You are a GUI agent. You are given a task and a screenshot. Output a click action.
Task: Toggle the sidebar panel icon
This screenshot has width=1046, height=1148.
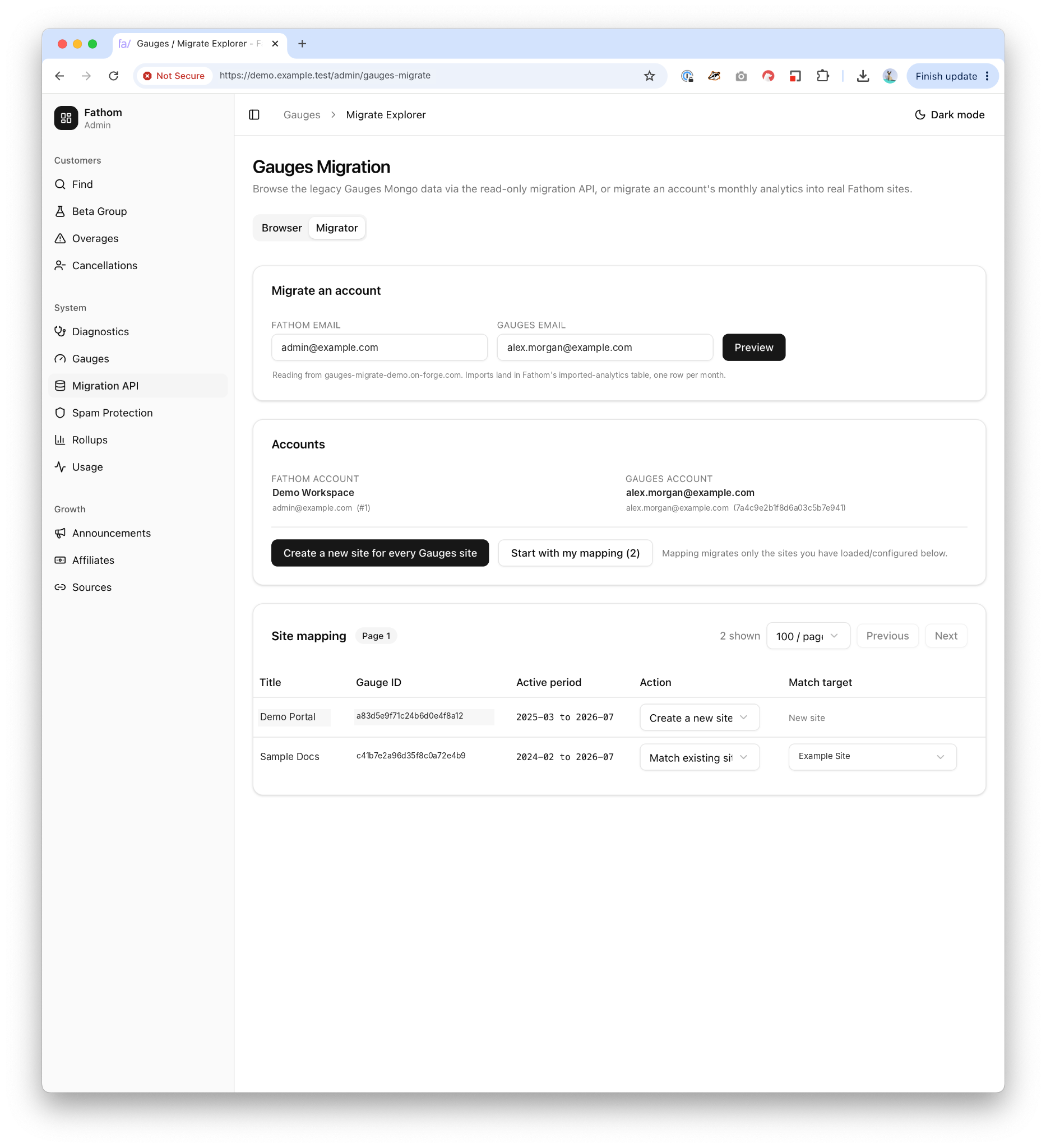pyautogui.click(x=254, y=115)
